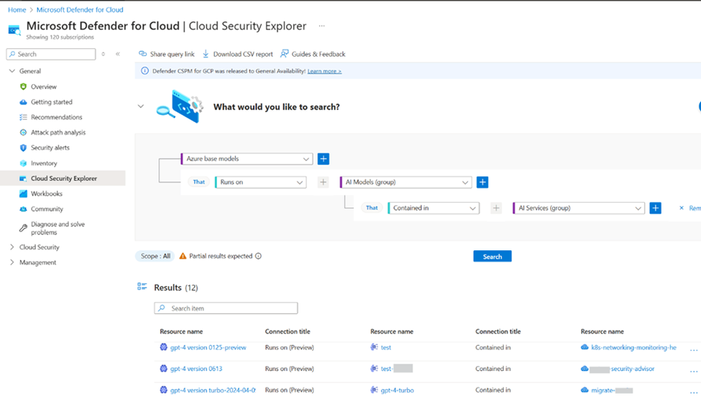The width and height of the screenshot is (701, 401).
Task: Click the Results list icon
Action: 142,287
